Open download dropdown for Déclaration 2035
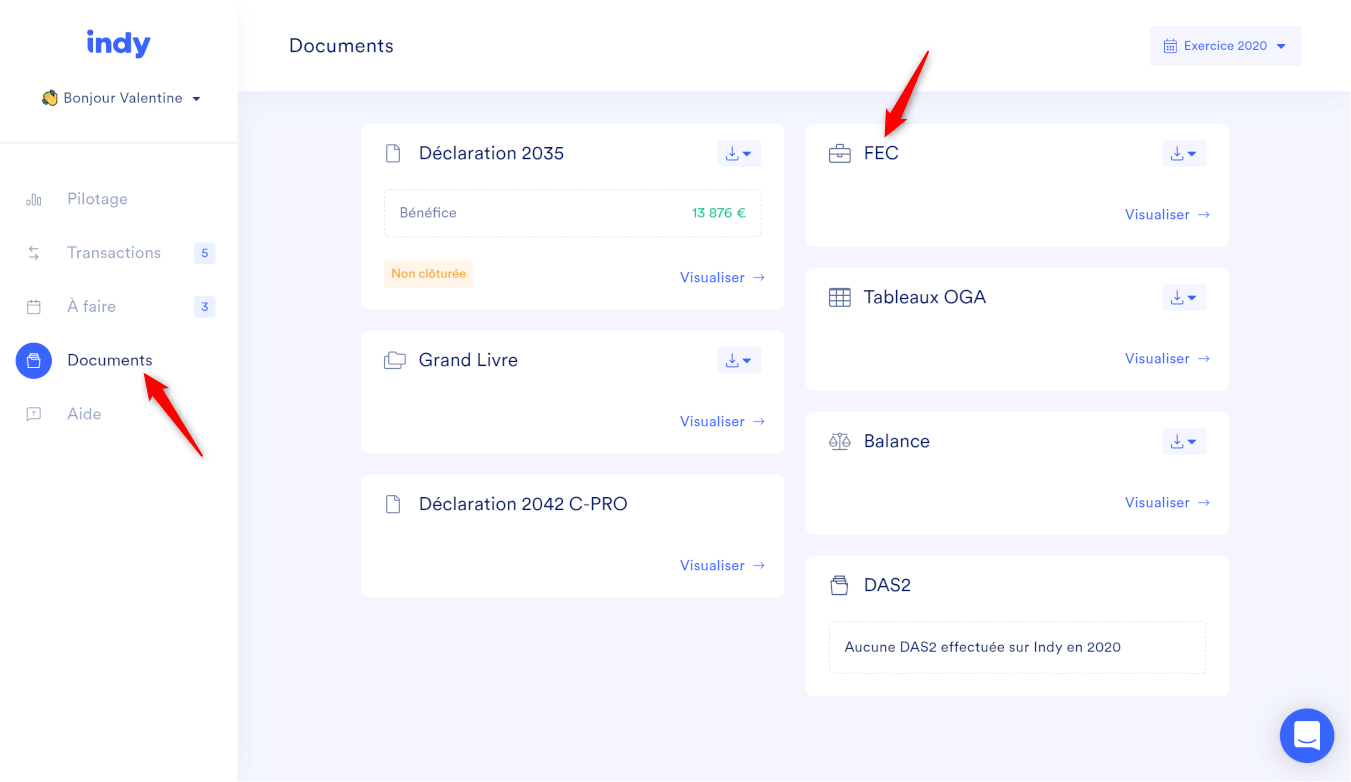 (739, 154)
